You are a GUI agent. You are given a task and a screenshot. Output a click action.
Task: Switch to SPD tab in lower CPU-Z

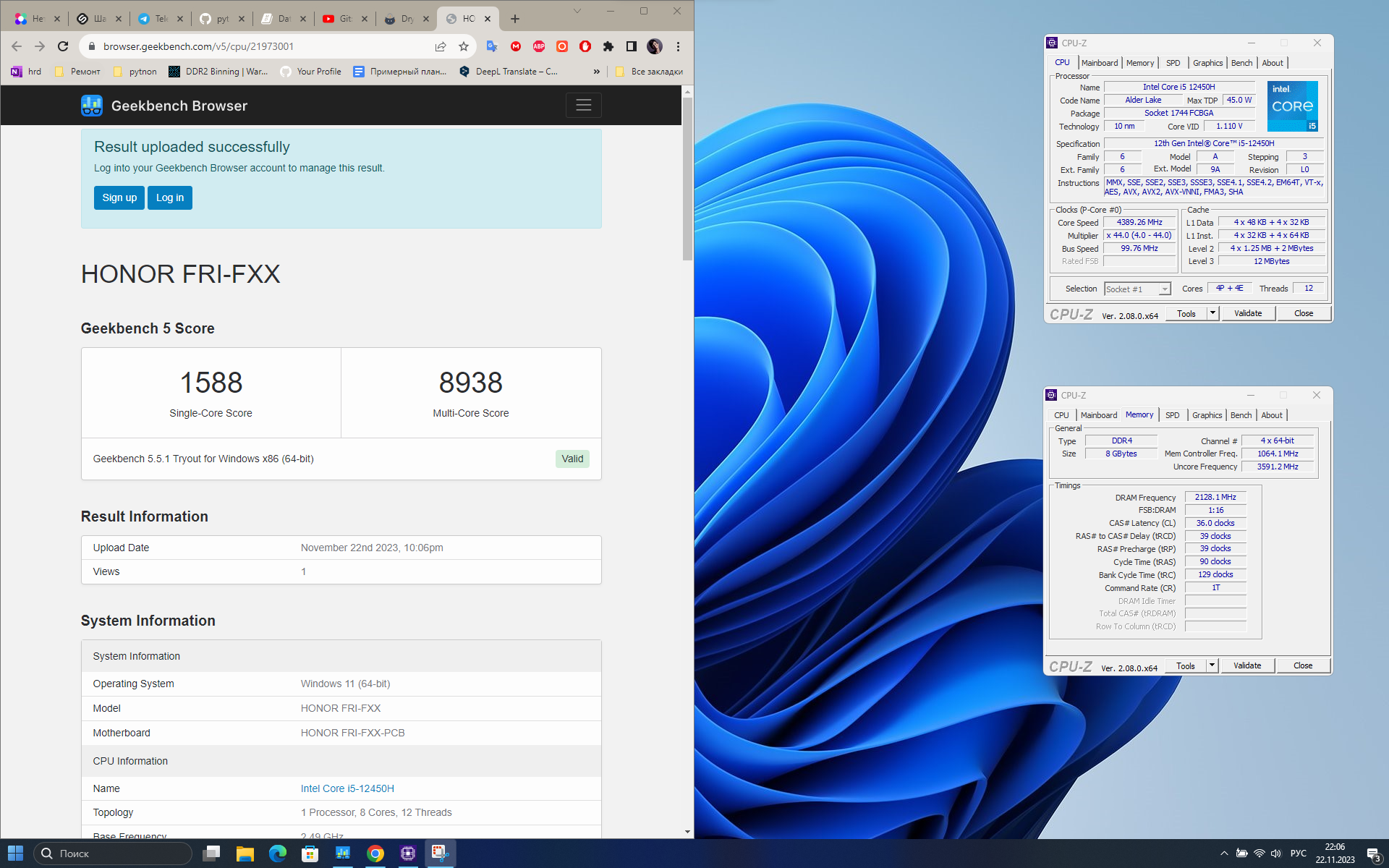point(1173,415)
